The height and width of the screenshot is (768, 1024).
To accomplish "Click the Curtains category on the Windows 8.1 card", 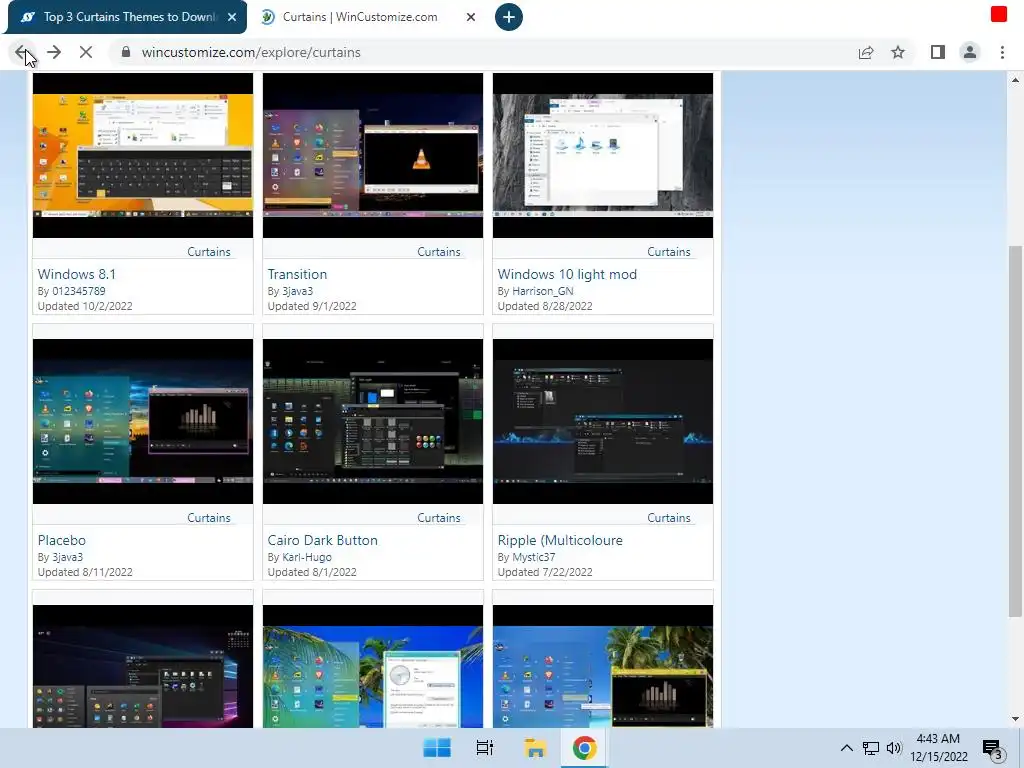I will click(209, 251).
